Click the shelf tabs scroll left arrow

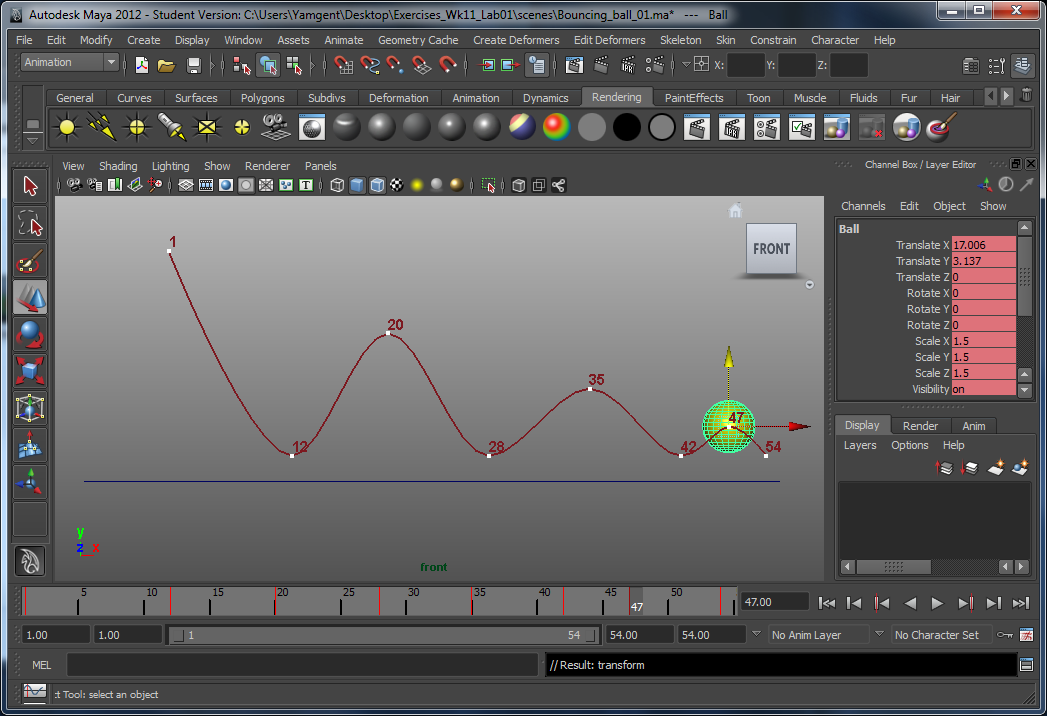(x=991, y=96)
